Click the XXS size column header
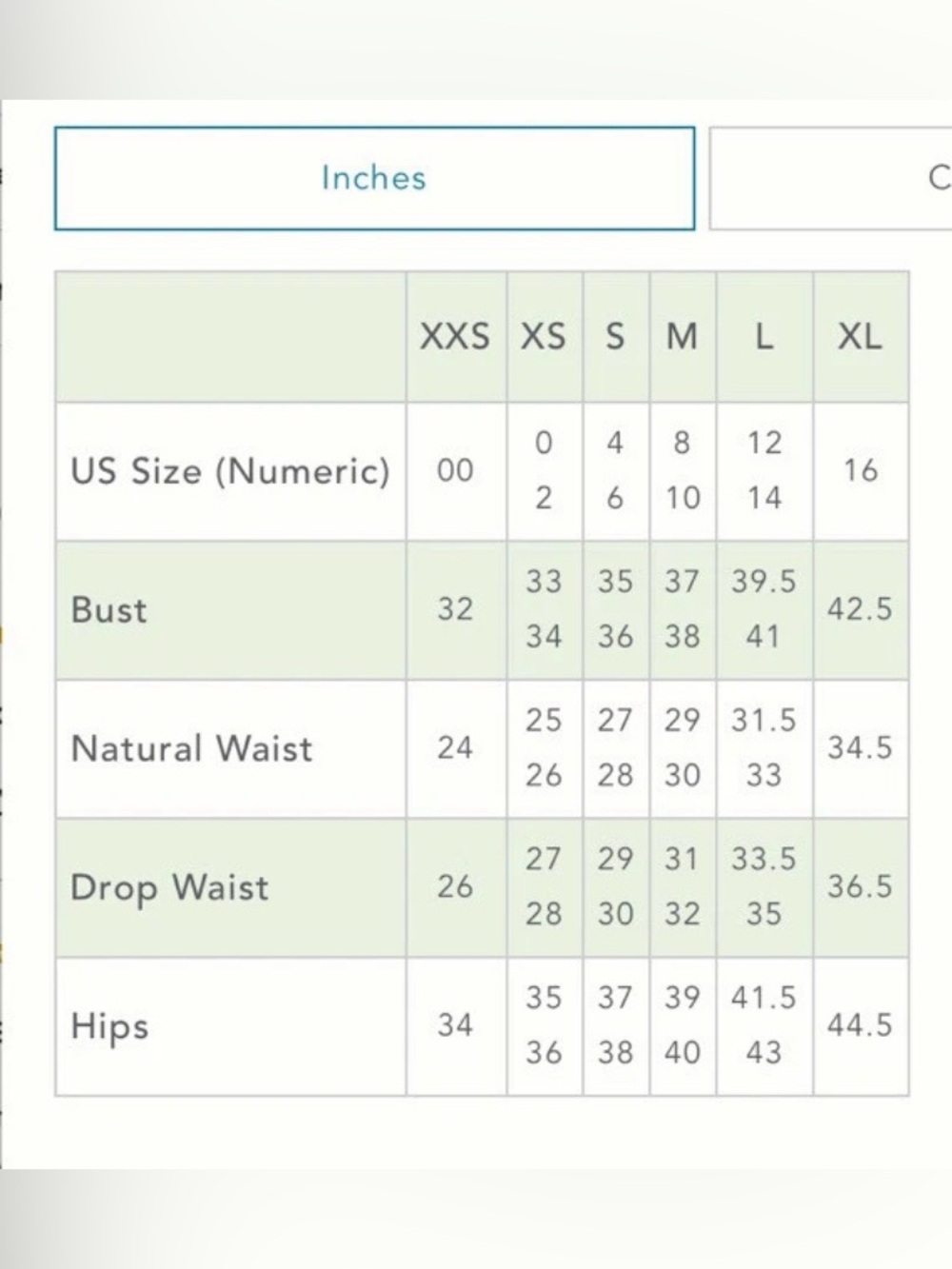 tap(455, 336)
